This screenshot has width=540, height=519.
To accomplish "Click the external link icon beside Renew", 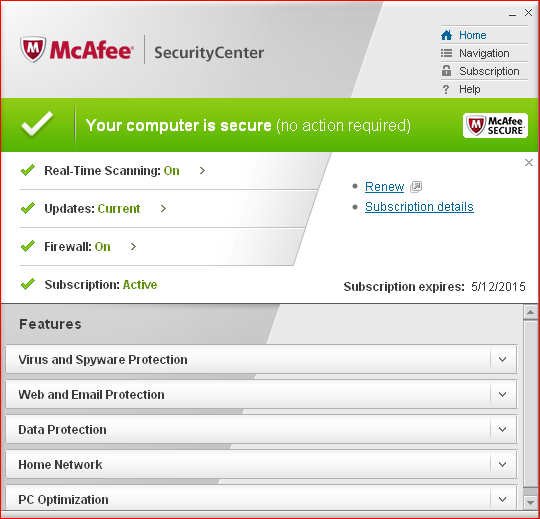I will coord(416,187).
